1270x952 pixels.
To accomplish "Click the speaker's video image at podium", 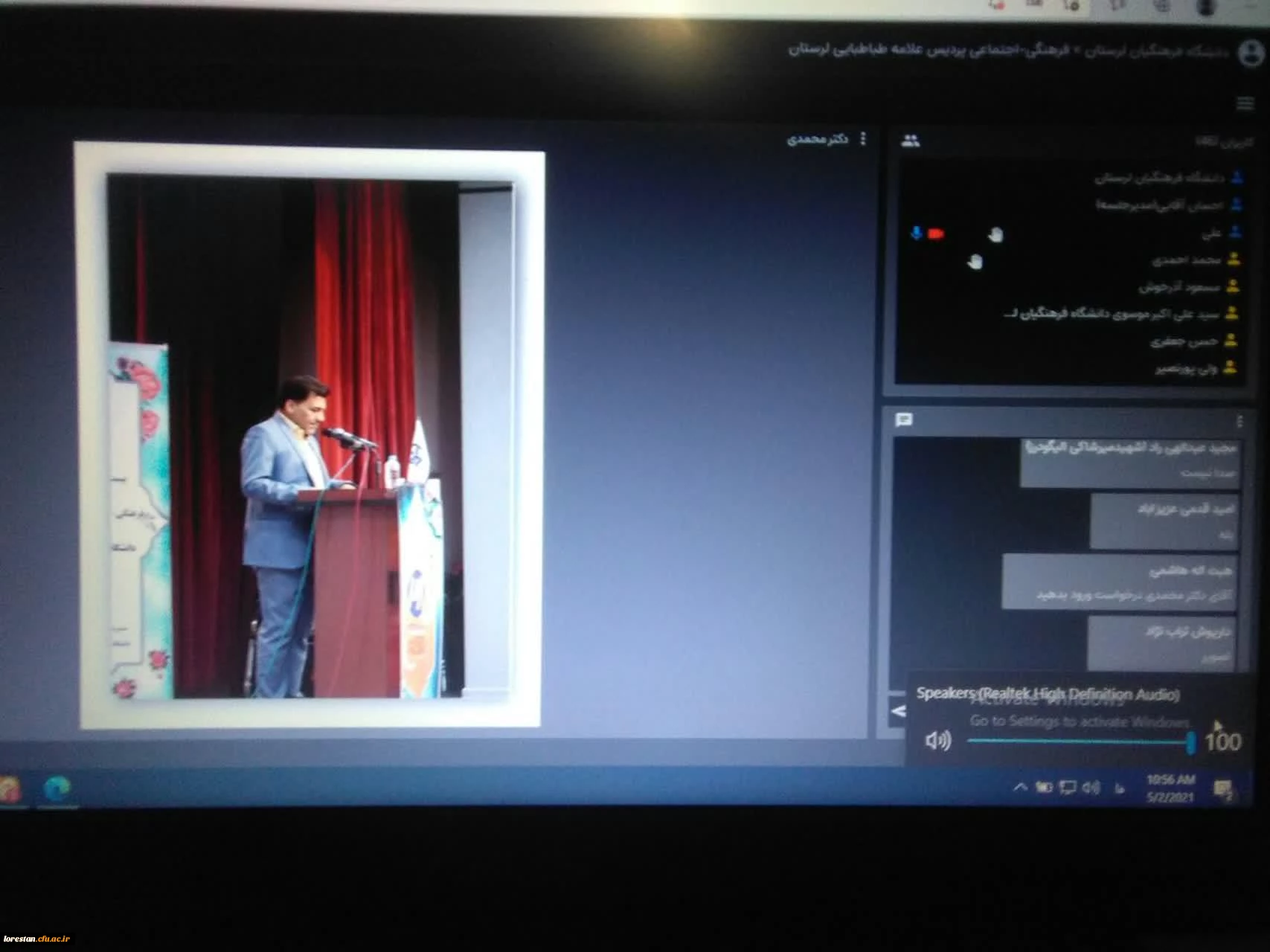I will tap(310, 438).
